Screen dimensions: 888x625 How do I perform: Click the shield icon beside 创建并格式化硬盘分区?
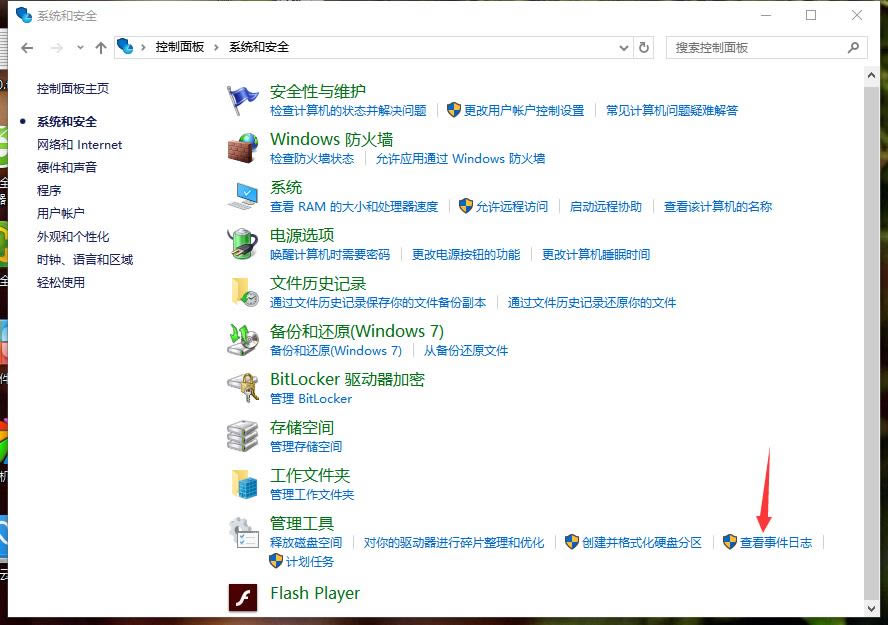click(570, 542)
